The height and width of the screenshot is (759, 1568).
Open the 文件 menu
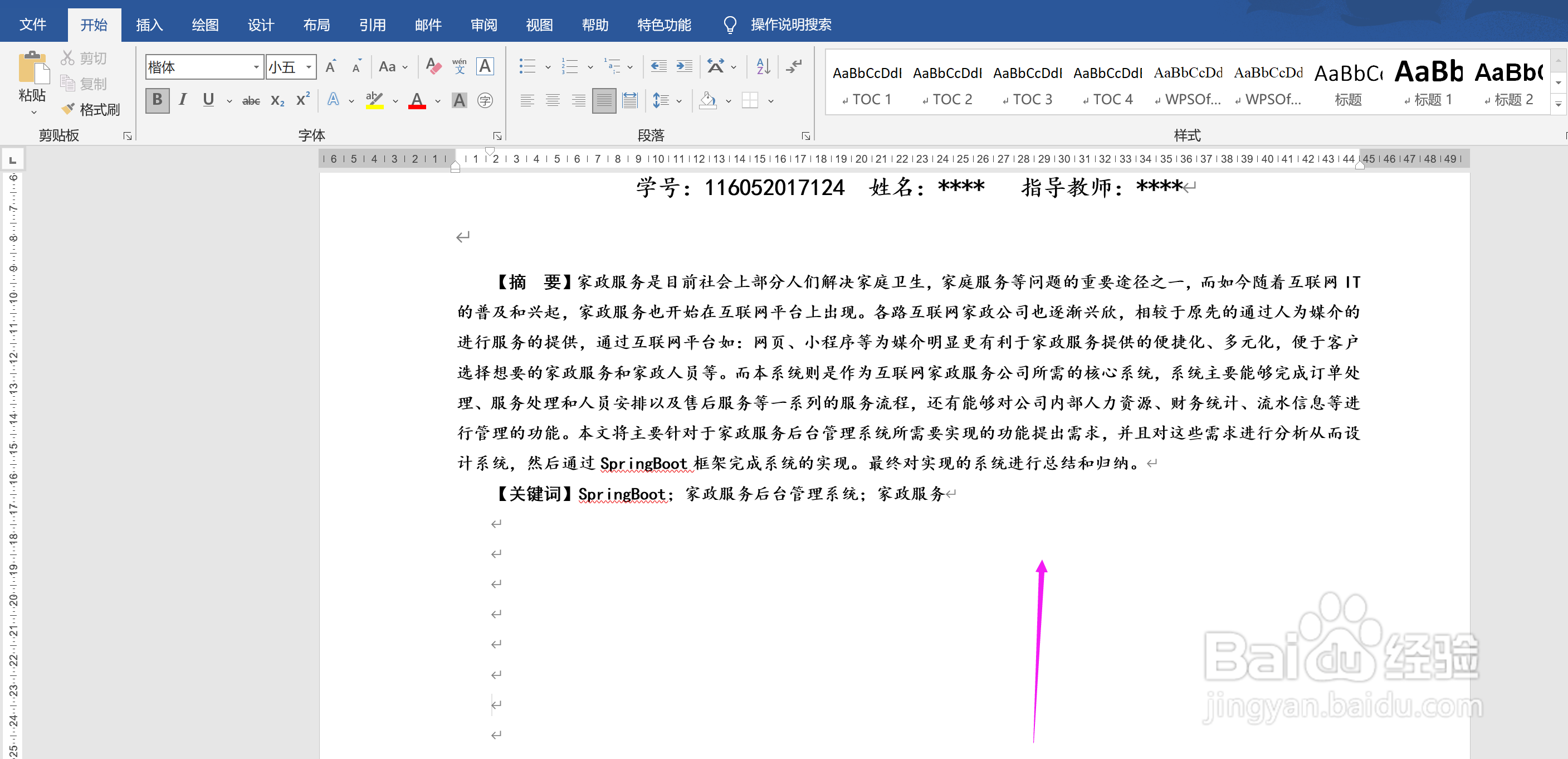point(33,25)
